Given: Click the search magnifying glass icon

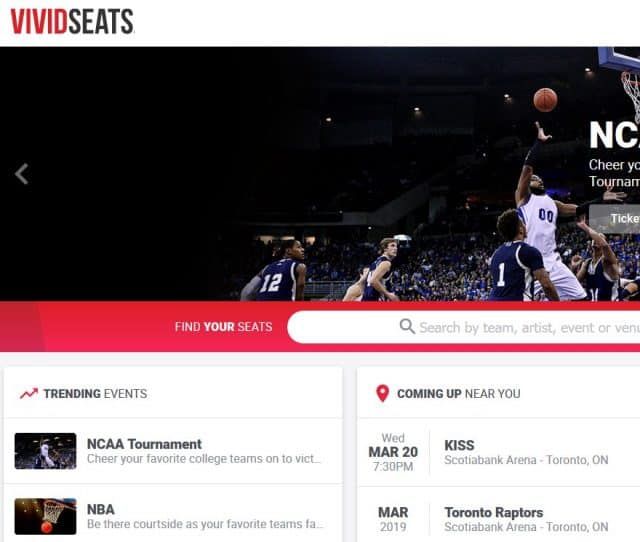Looking at the screenshot, I should [407, 327].
